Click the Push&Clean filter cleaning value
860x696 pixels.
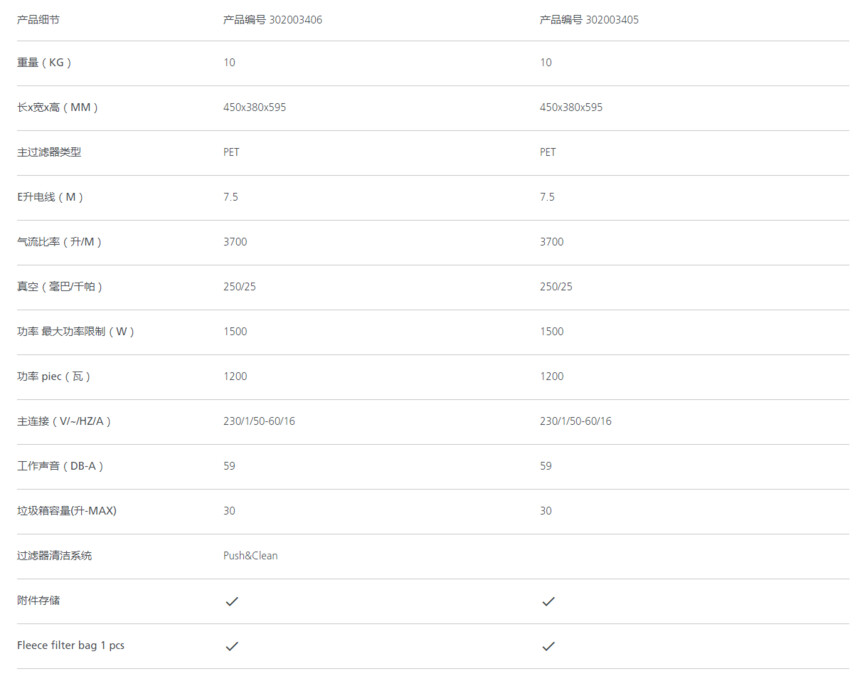click(x=251, y=556)
